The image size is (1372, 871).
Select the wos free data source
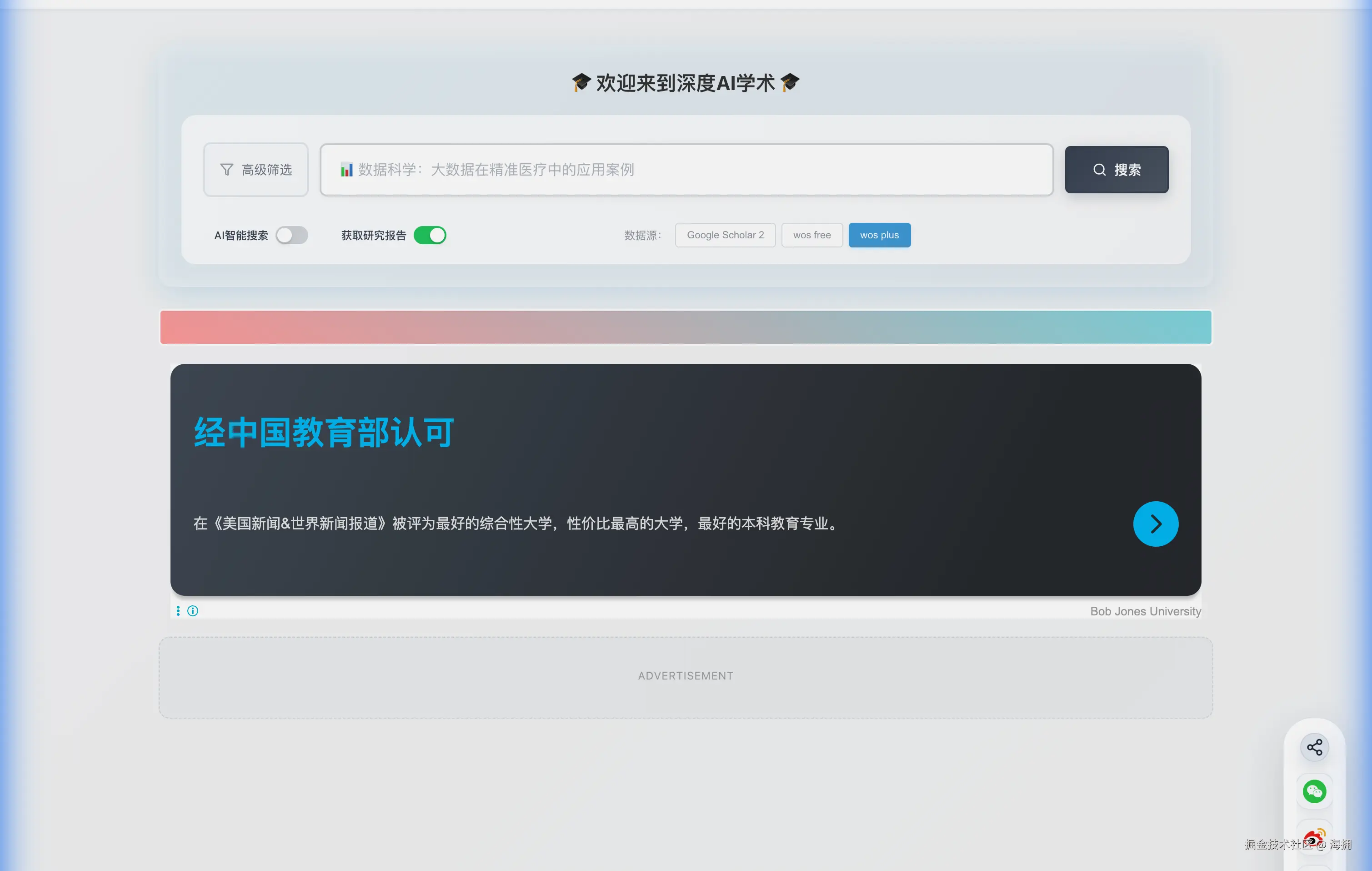point(812,235)
